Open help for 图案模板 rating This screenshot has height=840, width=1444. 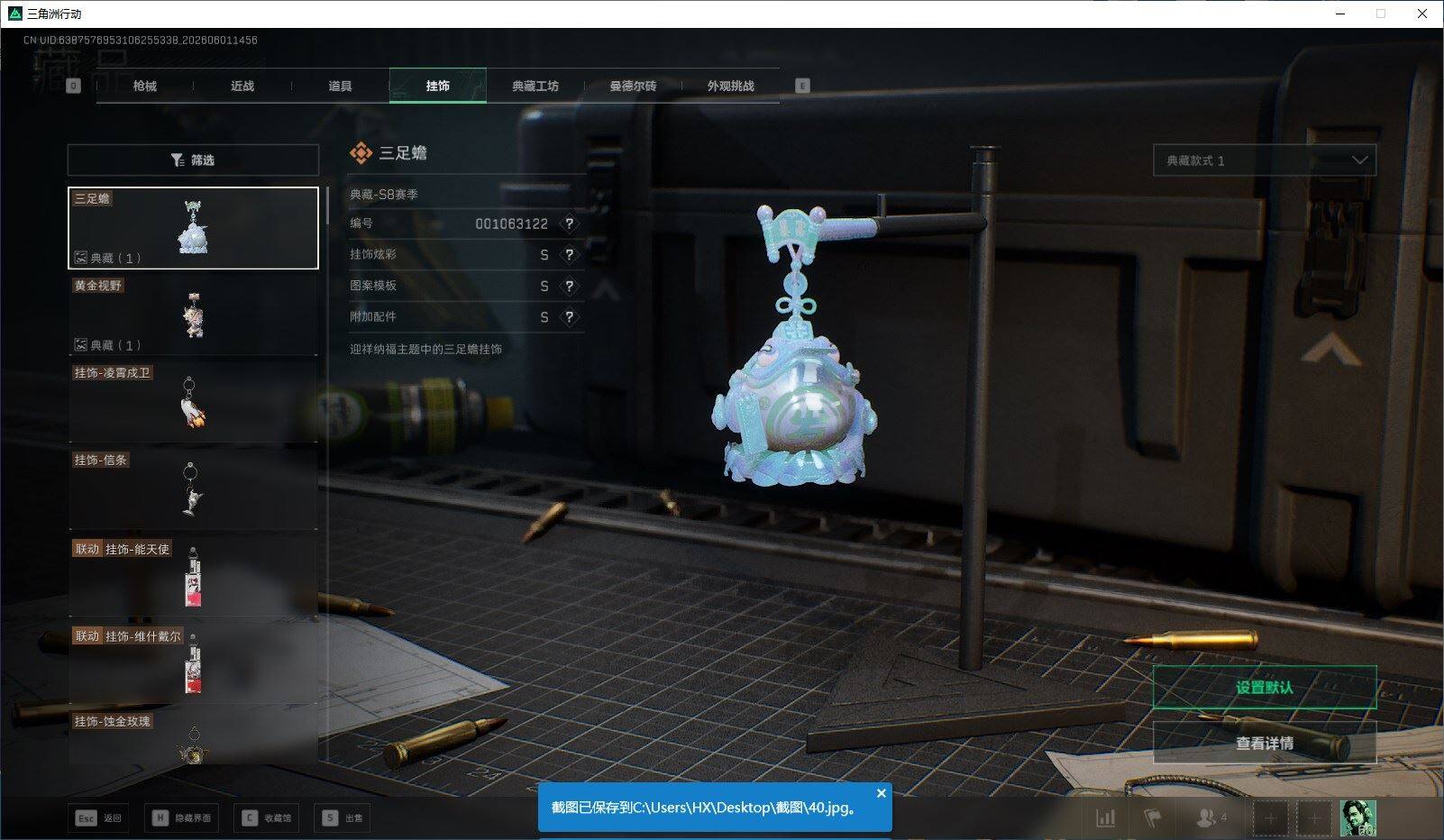[x=569, y=286]
